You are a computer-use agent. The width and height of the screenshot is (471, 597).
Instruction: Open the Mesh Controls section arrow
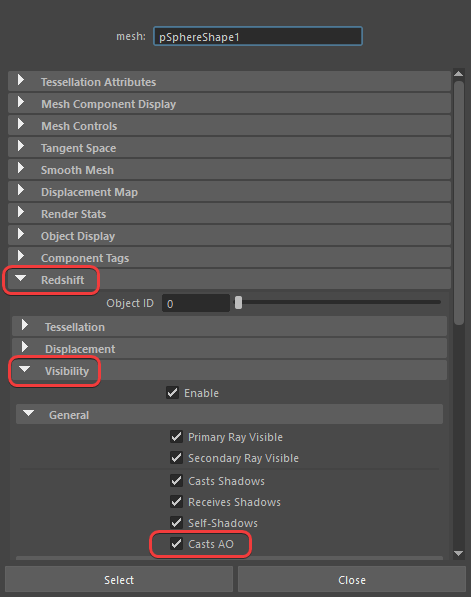pyautogui.click(x=21, y=125)
